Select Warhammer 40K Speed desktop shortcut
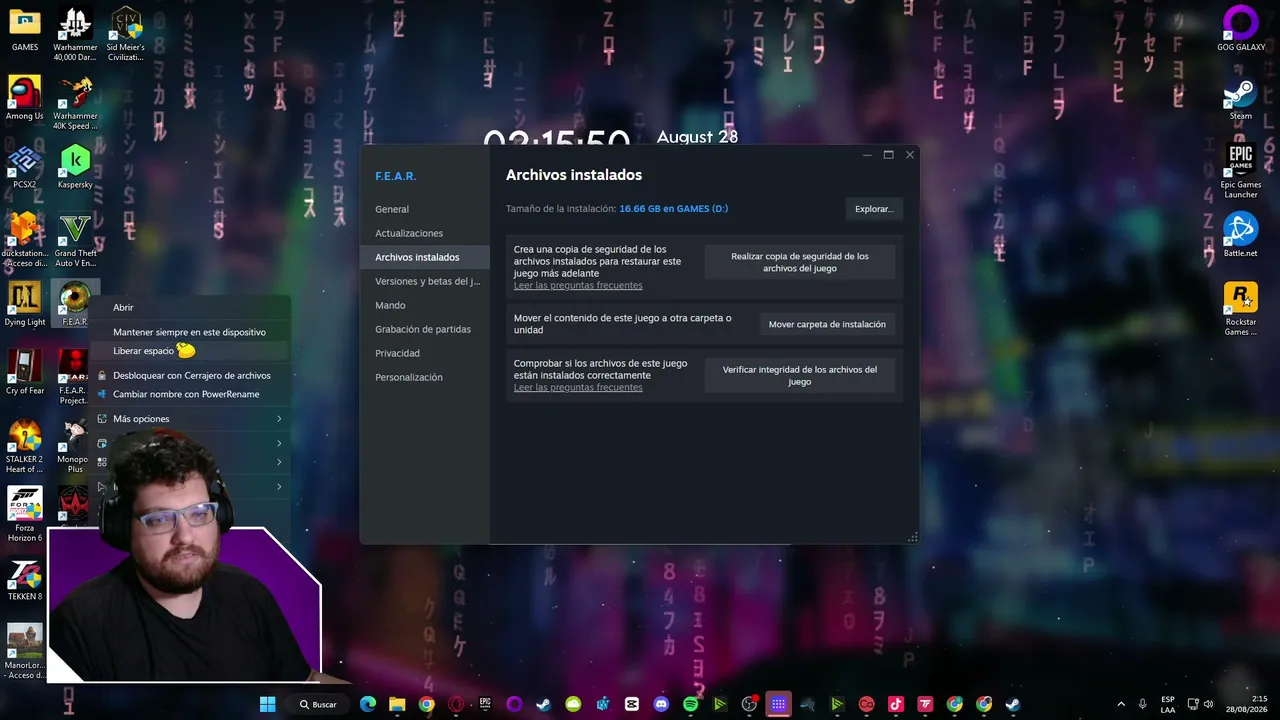This screenshot has width=1280, height=720. point(75,103)
